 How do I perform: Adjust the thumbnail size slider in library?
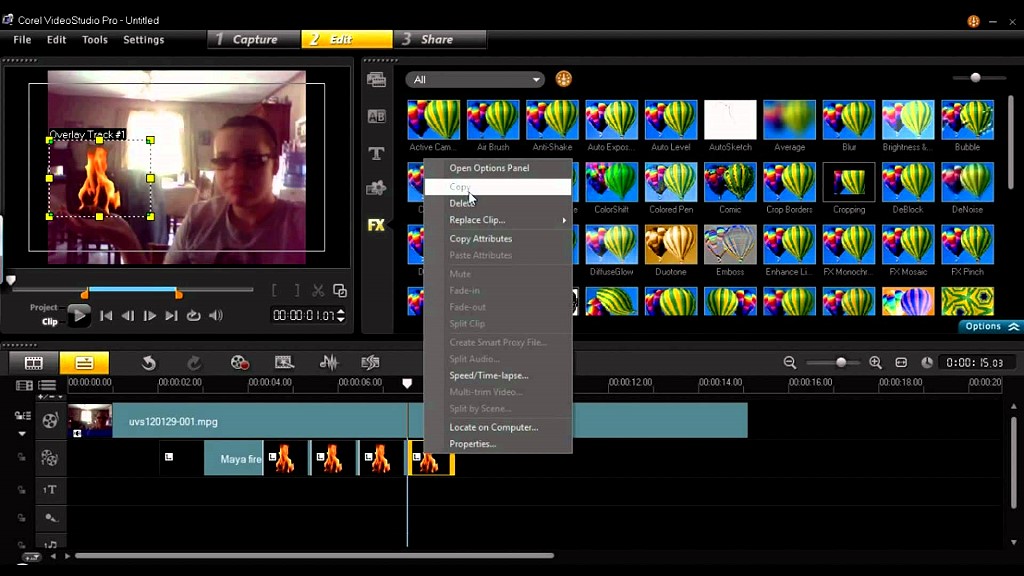tap(976, 78)
